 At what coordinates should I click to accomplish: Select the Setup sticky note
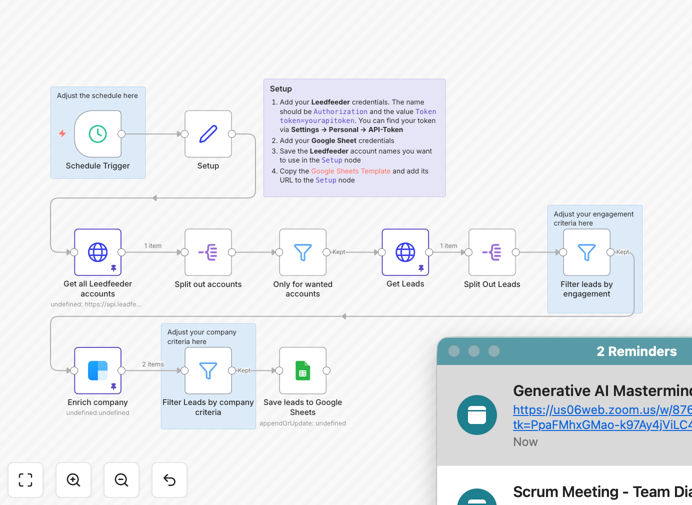354,138
